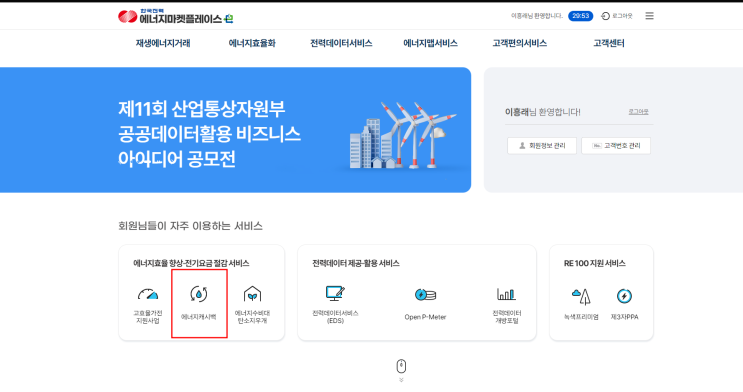Open the 전력데이터서비스 menu
This screenshot has height=392, width=743.
[341, 43]
